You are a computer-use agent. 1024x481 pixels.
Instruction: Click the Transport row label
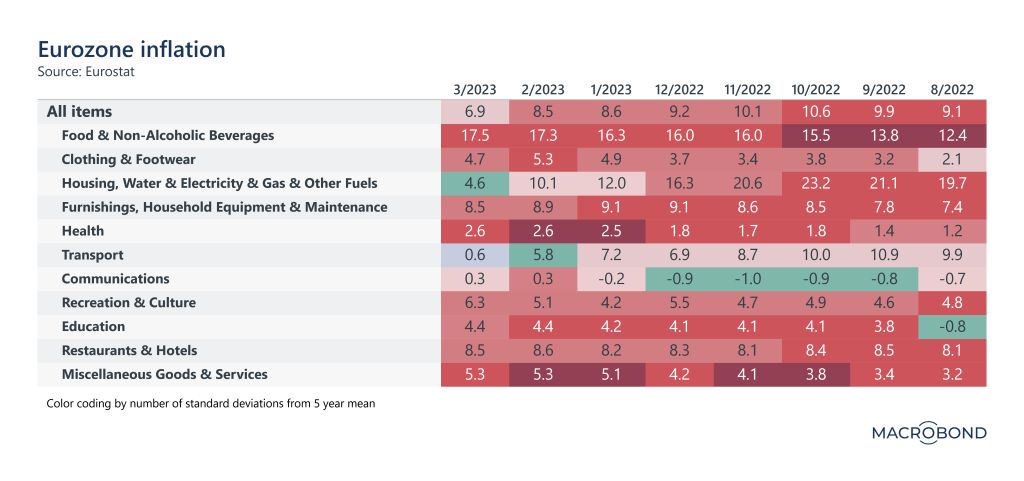pyautogui.click(x=92, y=255)
